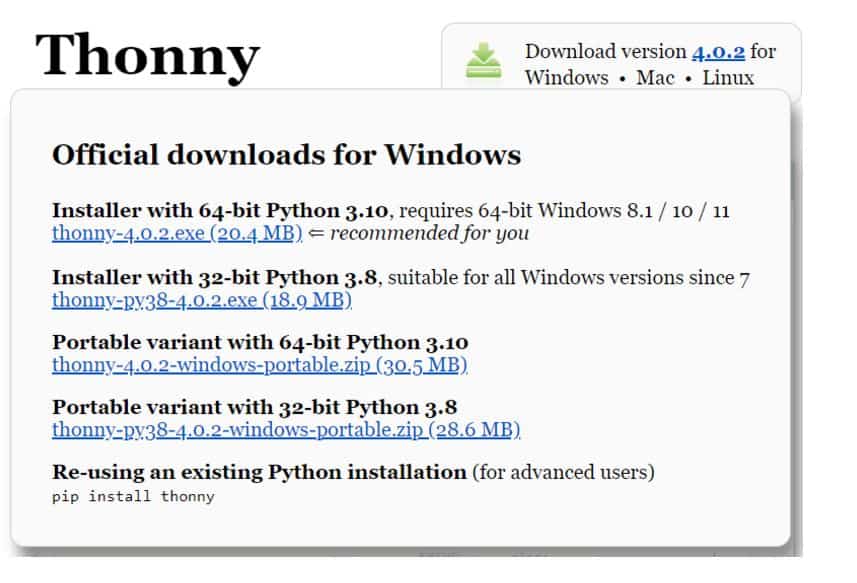Download thonny-4.0.2.exe (20.4 MB)
The height and width of the screenshot is (583, 857).
(177, 234)
